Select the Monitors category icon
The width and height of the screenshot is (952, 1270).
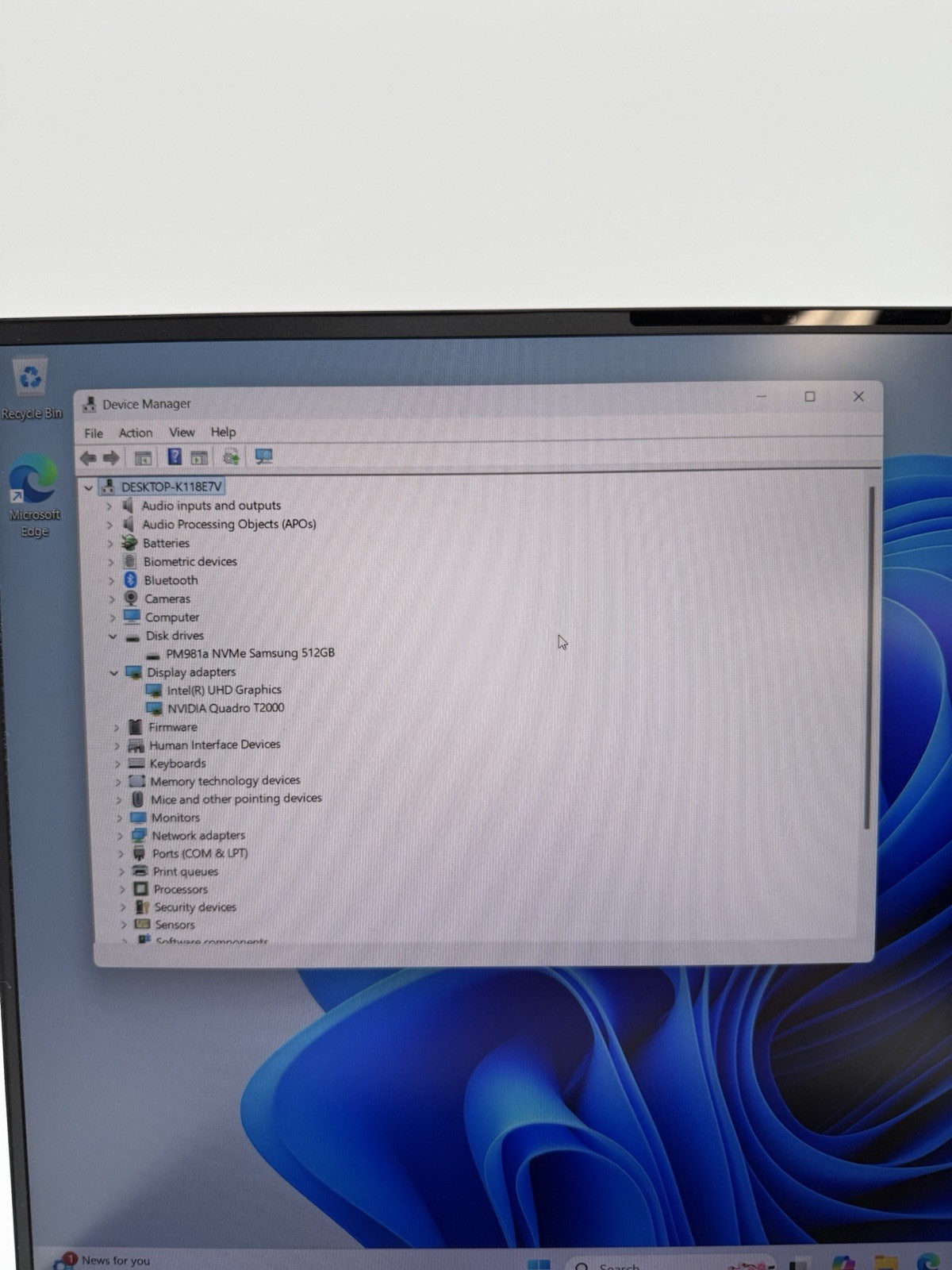pyautogui.click(x=138, y=817)
